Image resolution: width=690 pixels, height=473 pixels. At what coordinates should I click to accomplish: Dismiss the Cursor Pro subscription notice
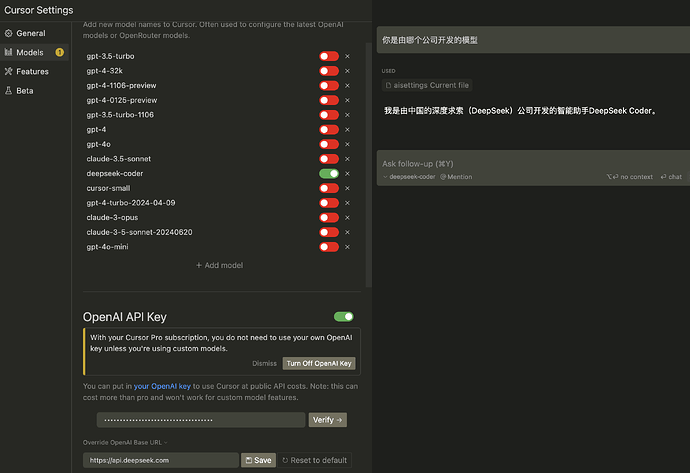(264, 363)
